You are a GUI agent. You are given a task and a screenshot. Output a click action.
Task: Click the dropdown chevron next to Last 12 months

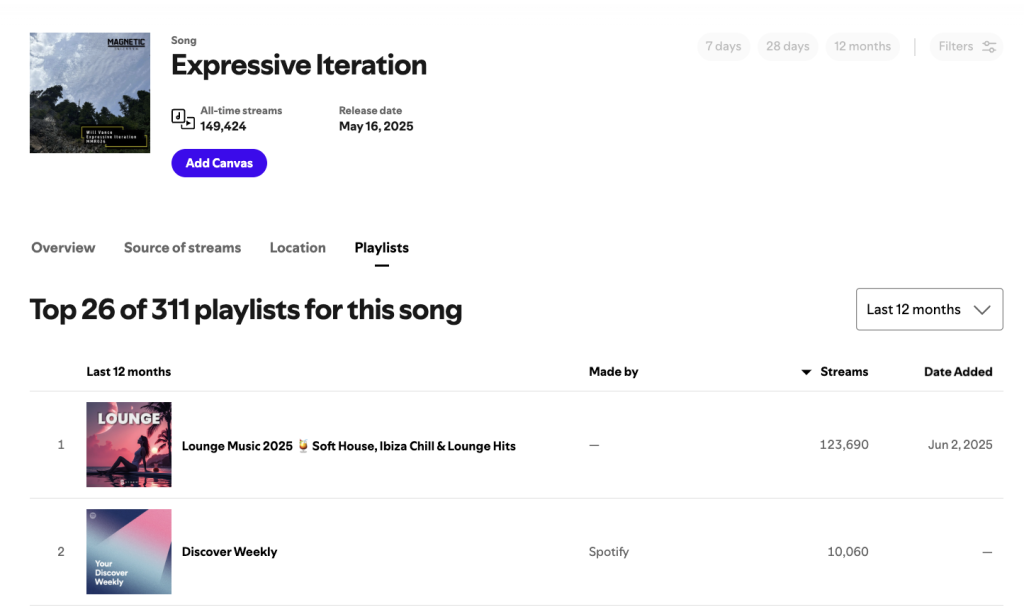coord(982,310)
